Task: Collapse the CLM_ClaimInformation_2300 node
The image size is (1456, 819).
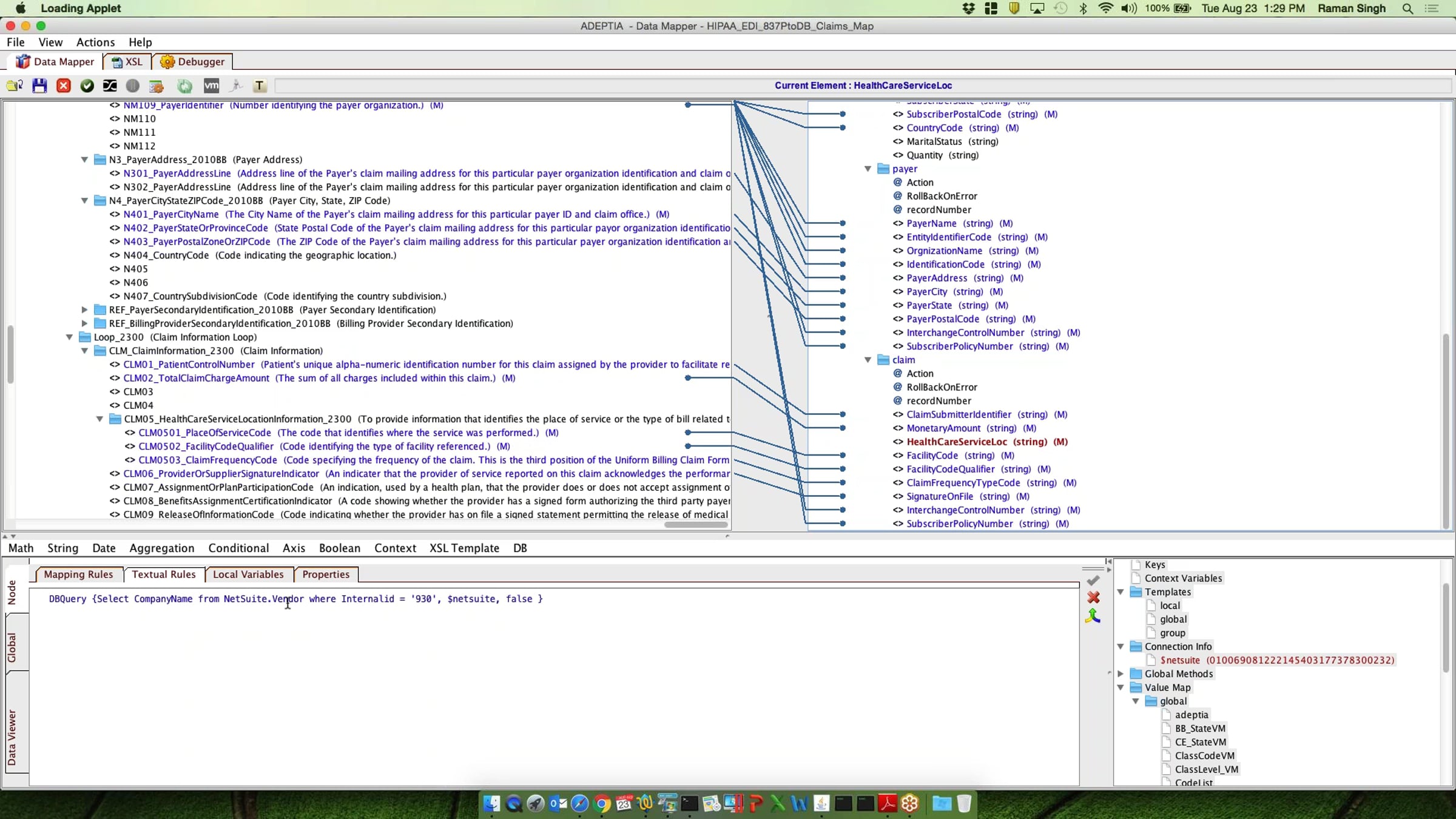Action: [85, 351]
